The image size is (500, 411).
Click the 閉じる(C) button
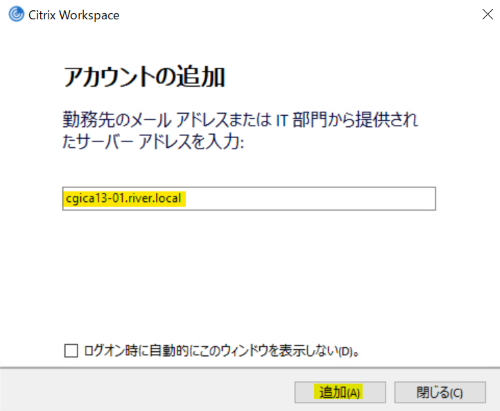pyautogui.click(x=440, y=392)
